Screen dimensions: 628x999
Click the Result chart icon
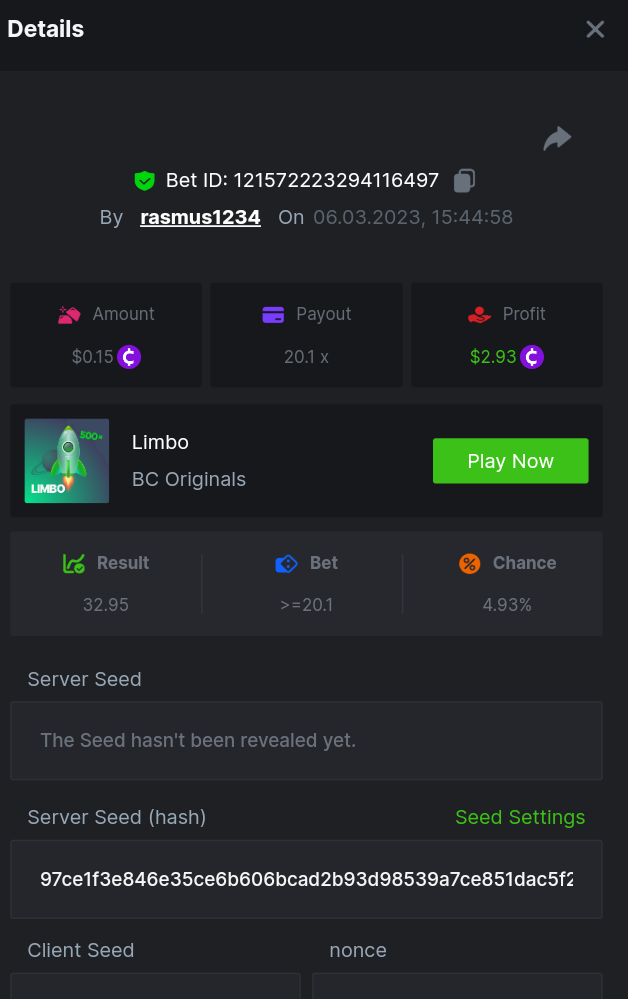click(x=74, y=563)
